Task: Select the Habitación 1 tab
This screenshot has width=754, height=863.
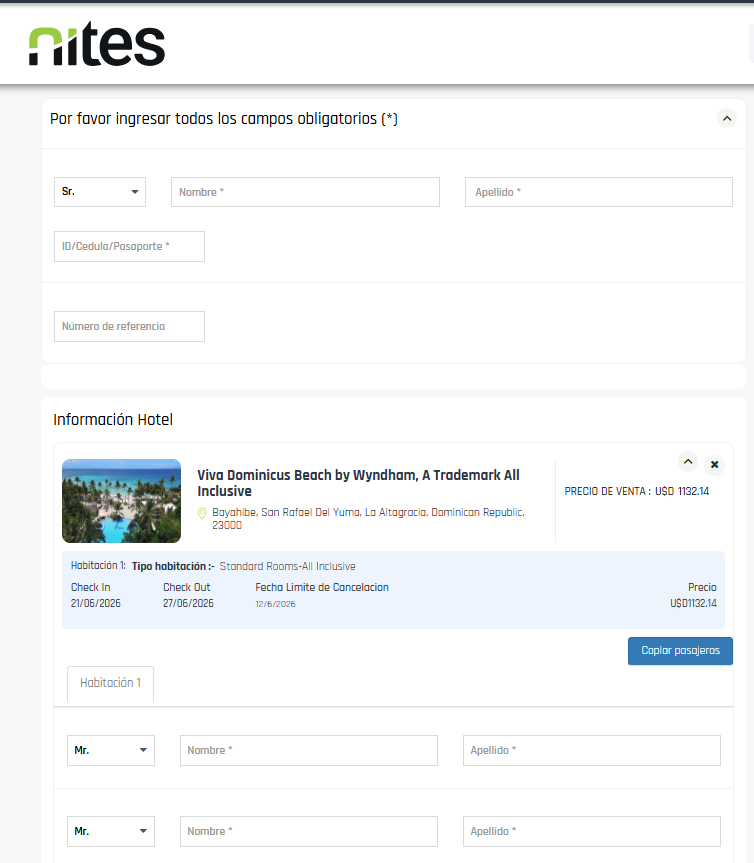Action: coord(110,683)
